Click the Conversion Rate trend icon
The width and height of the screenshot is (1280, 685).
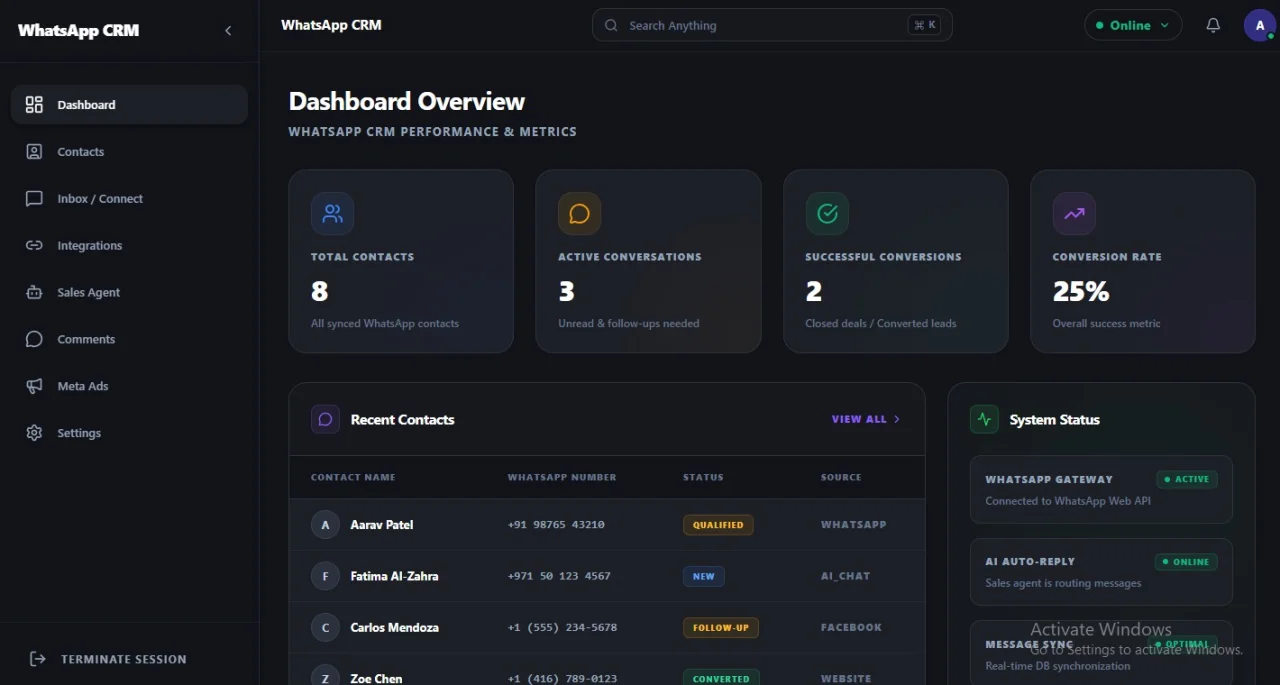pos(1074,213)
